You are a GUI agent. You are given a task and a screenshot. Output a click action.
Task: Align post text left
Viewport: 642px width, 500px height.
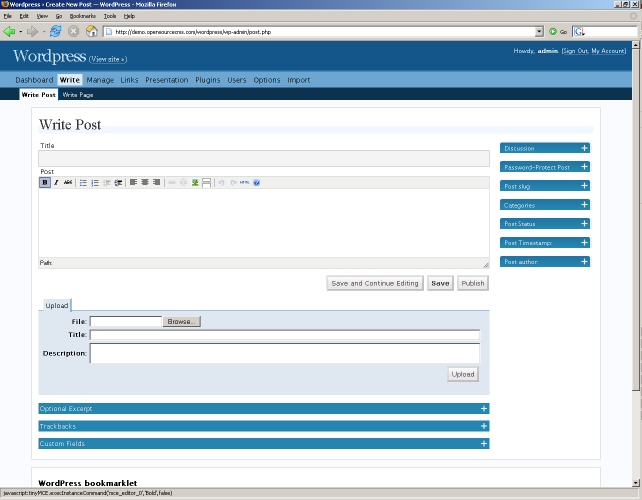click(133, 182)
